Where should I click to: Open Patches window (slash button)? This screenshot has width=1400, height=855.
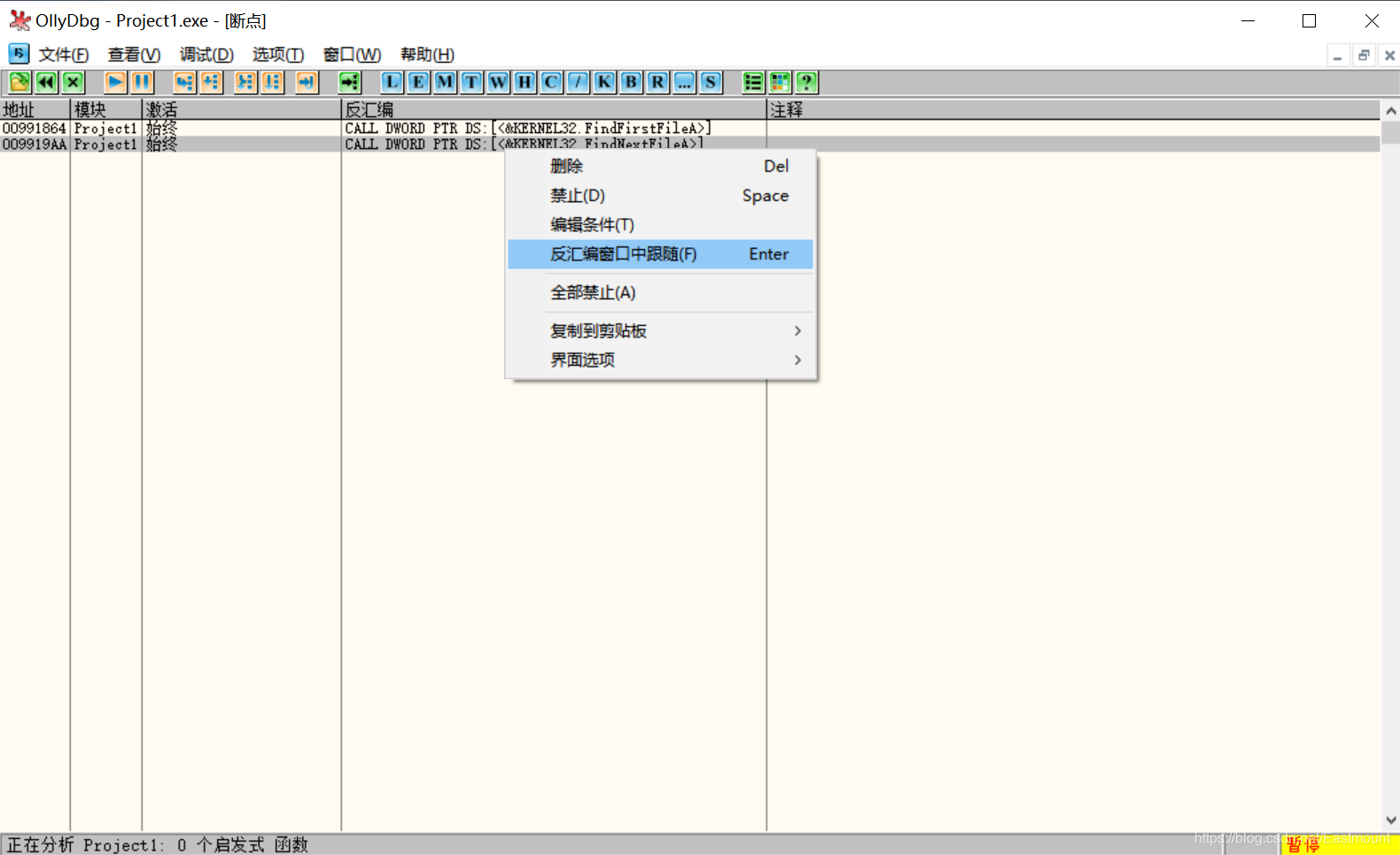[578, 82]
